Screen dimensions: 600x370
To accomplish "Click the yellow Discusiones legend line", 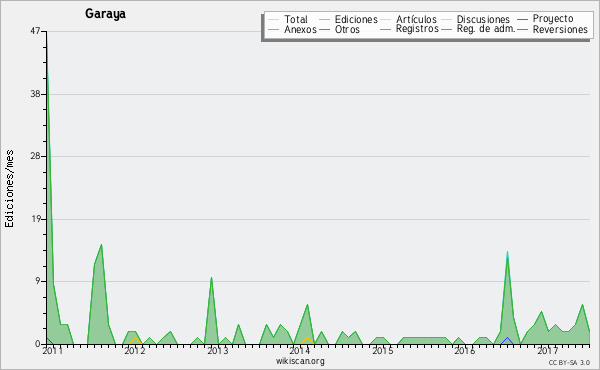I will click(x=446, y=19).
